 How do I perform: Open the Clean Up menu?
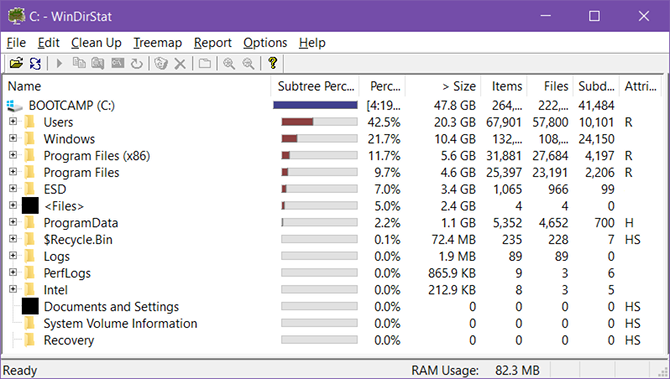point(96,43)
